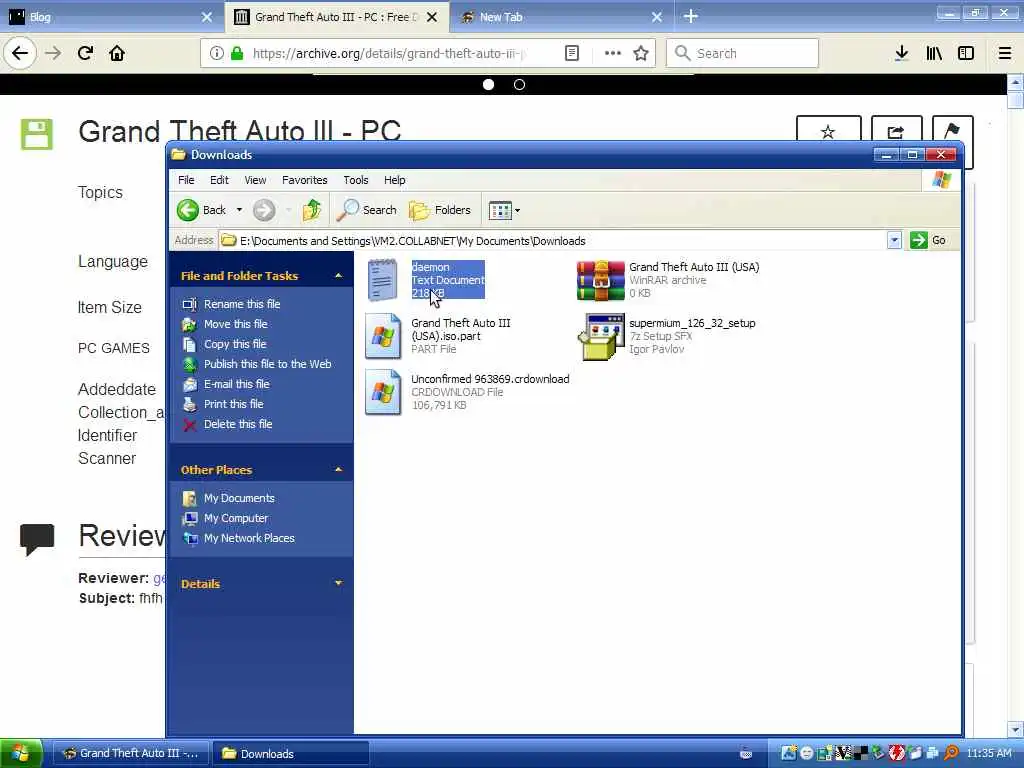Viewport: 1024px width, 768px height.
Task: Open My Documents from Other Places
Action: (239, 498)
